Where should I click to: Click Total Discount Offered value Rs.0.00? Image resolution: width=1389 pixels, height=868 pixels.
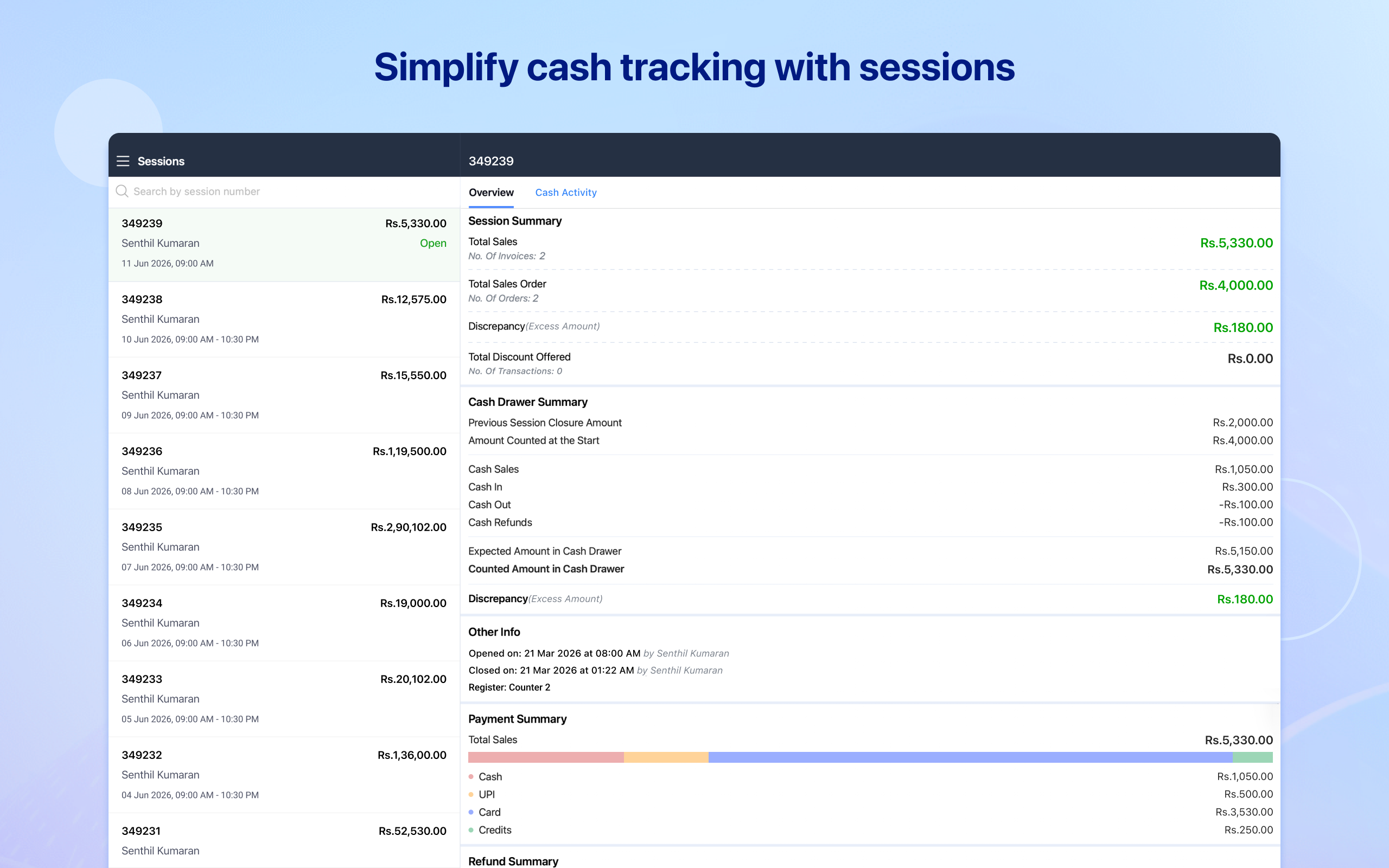click(x=1250, y=359)
